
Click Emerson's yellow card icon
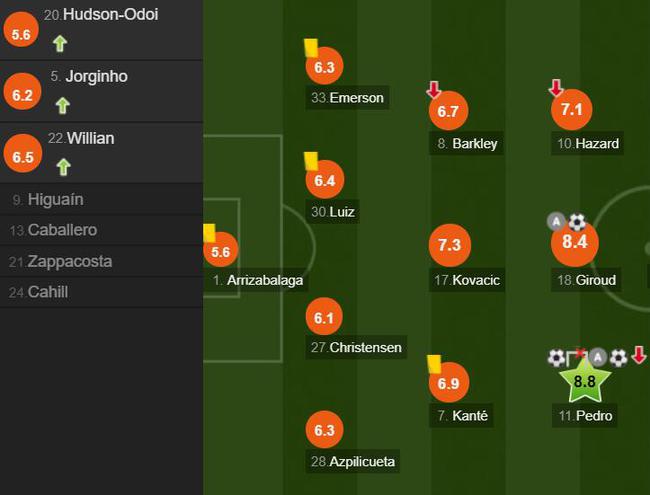(x=311, y=48)
